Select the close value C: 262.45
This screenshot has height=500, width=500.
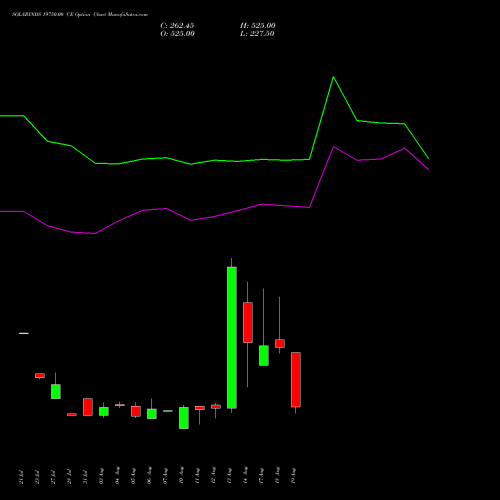[x=177, y=26]
